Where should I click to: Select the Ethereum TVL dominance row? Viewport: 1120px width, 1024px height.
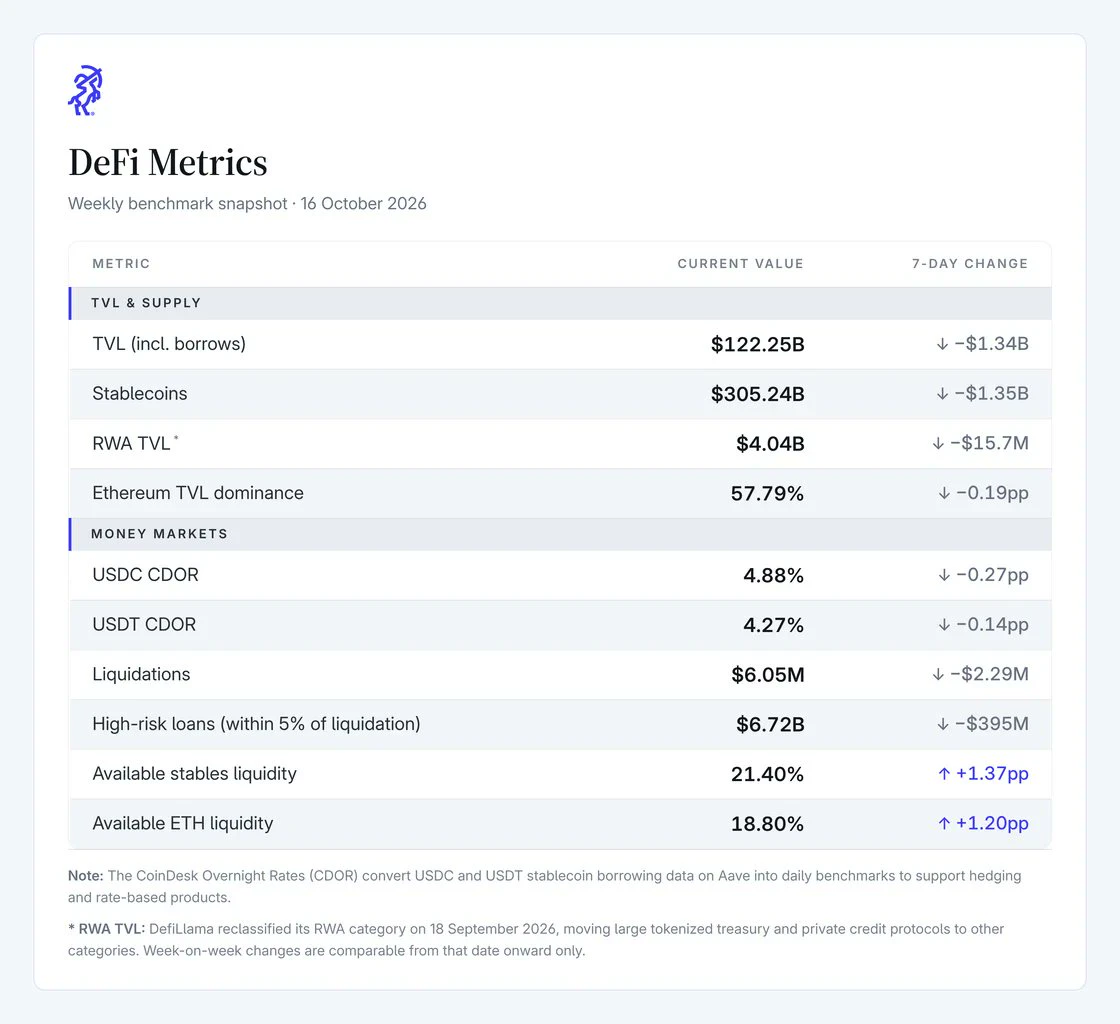[560, 493]
